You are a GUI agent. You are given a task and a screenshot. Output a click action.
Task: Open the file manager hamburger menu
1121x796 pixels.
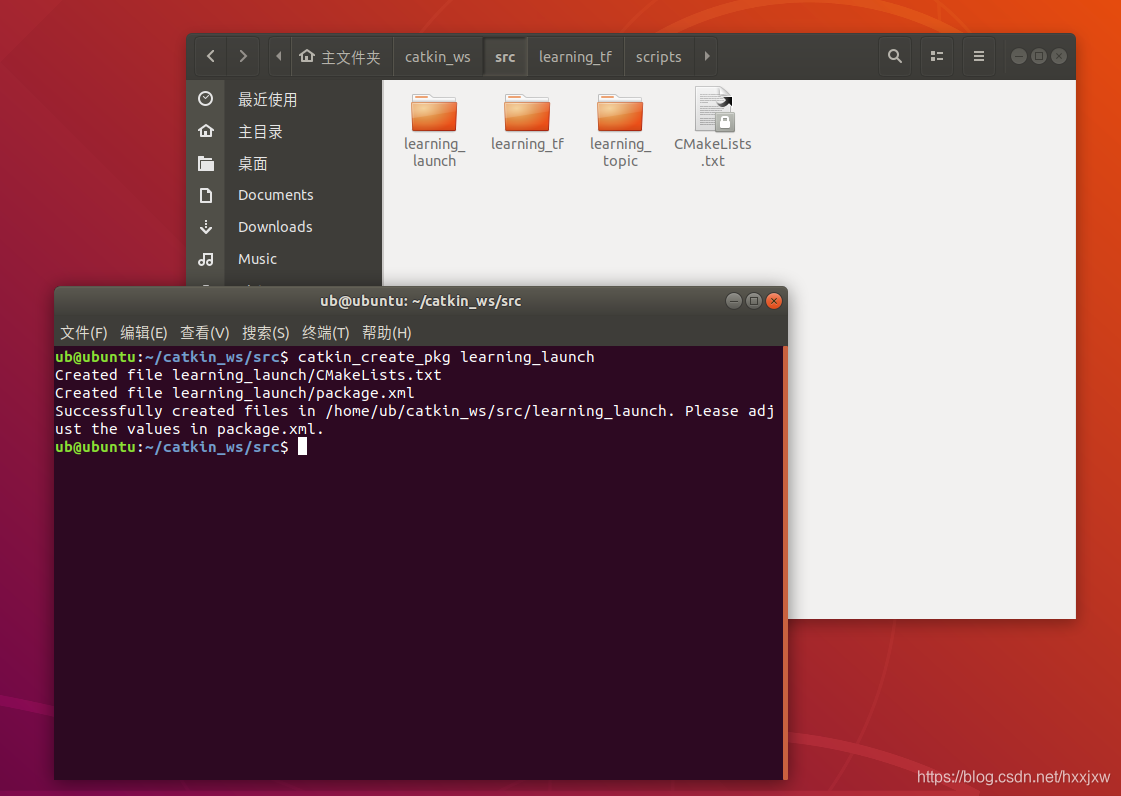979,56
